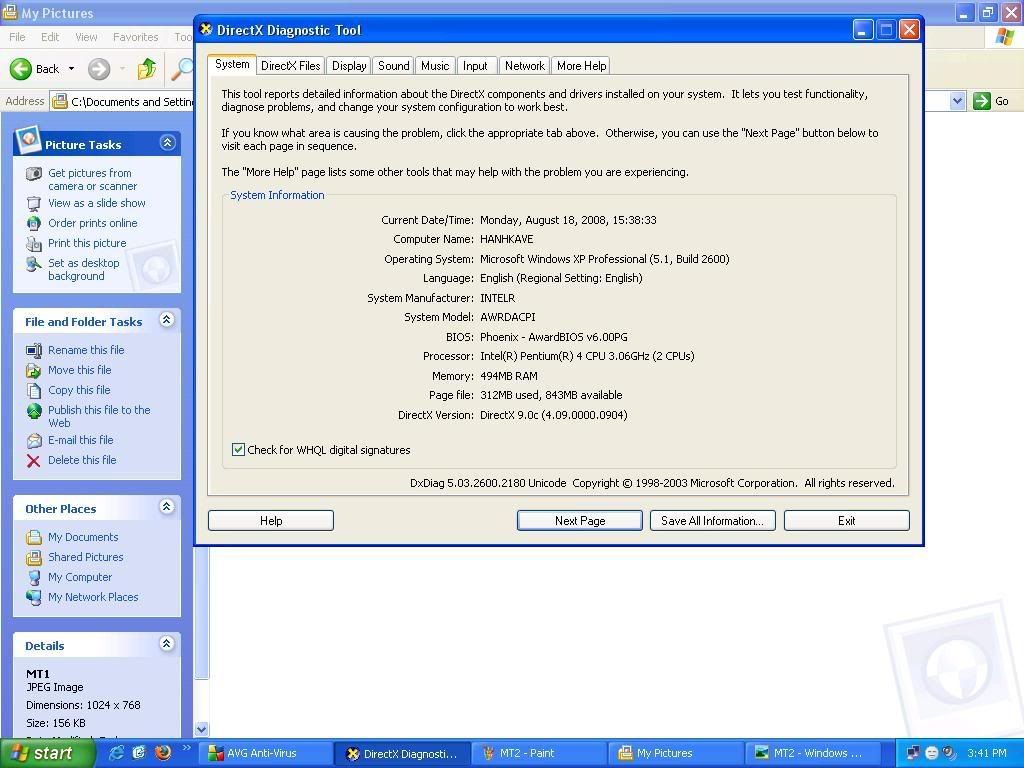The image size is (1024, 768).
Task: Open the View menu in My Pictures
Action: [x=86, y=37]
